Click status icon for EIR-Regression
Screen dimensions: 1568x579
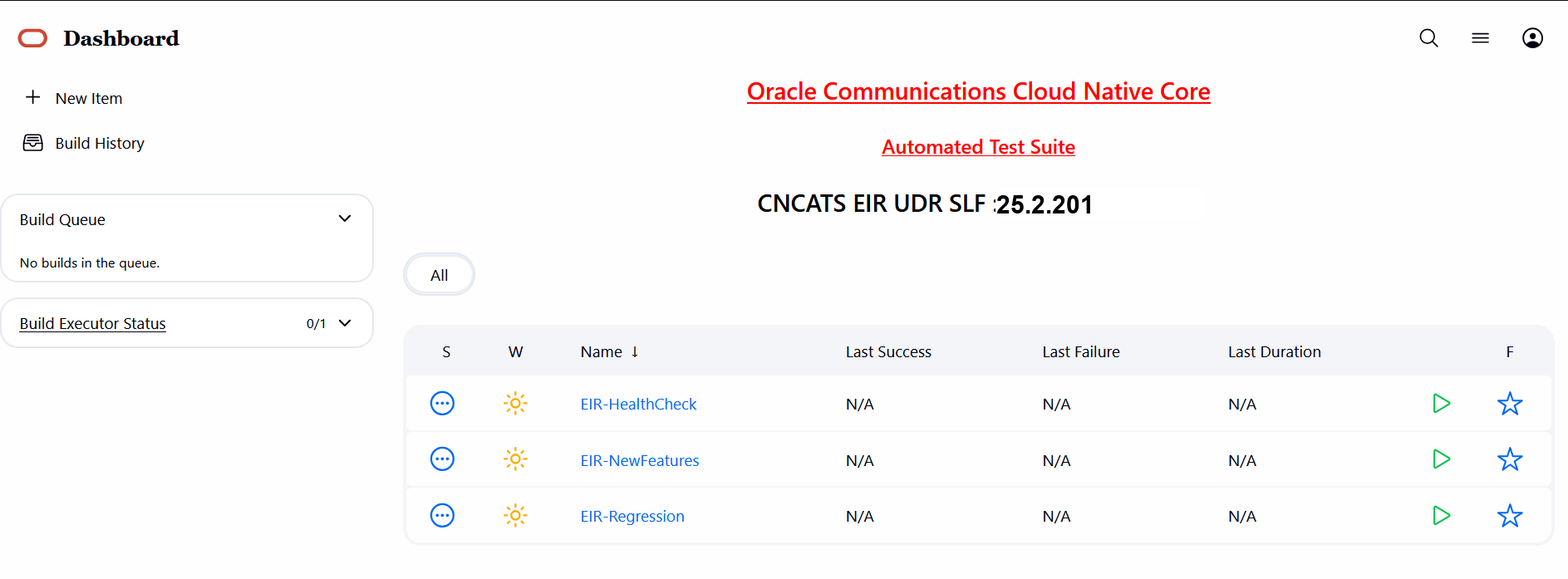[442, 516]
